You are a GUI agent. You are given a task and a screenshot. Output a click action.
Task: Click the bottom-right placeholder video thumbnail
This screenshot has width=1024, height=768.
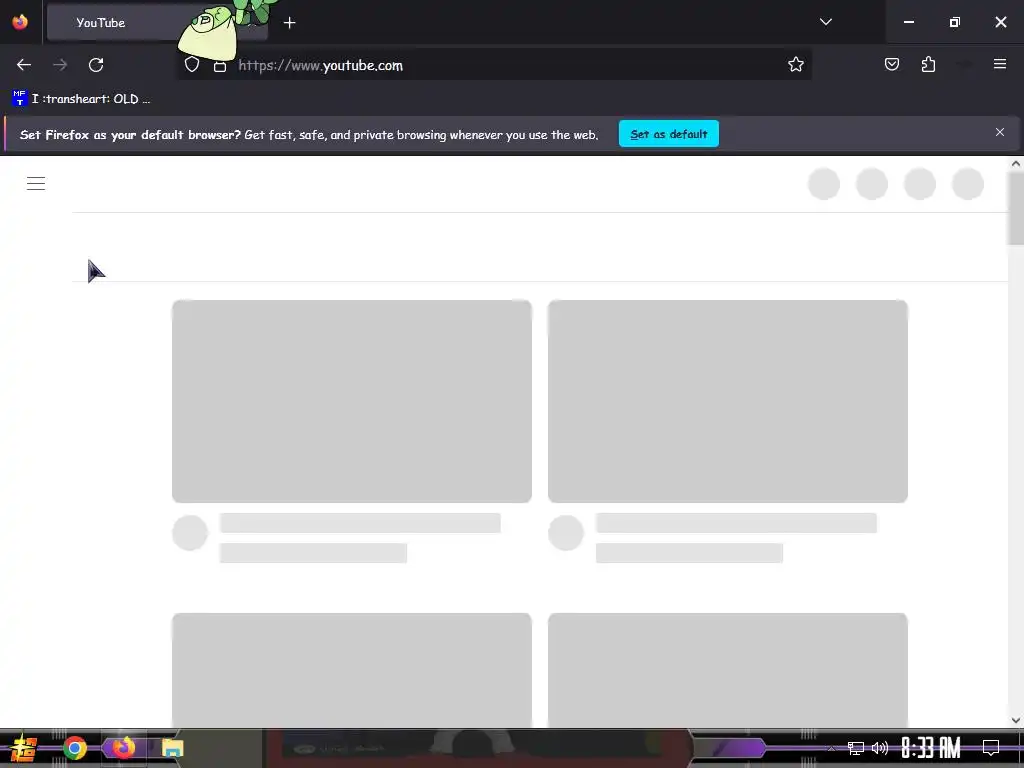click(728, 670)
